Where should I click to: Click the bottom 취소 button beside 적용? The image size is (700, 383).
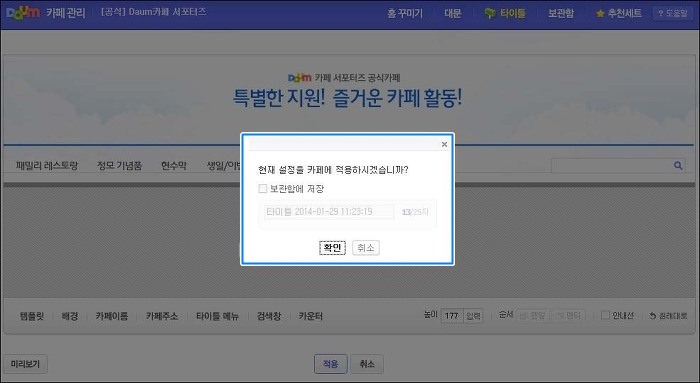click(x=367, y=364)
